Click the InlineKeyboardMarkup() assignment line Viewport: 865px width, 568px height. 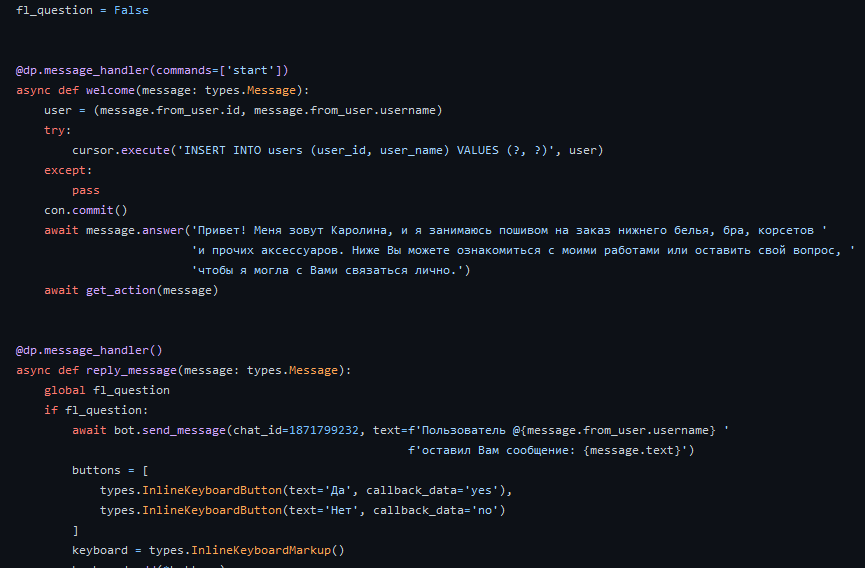(x=208, y=550)
